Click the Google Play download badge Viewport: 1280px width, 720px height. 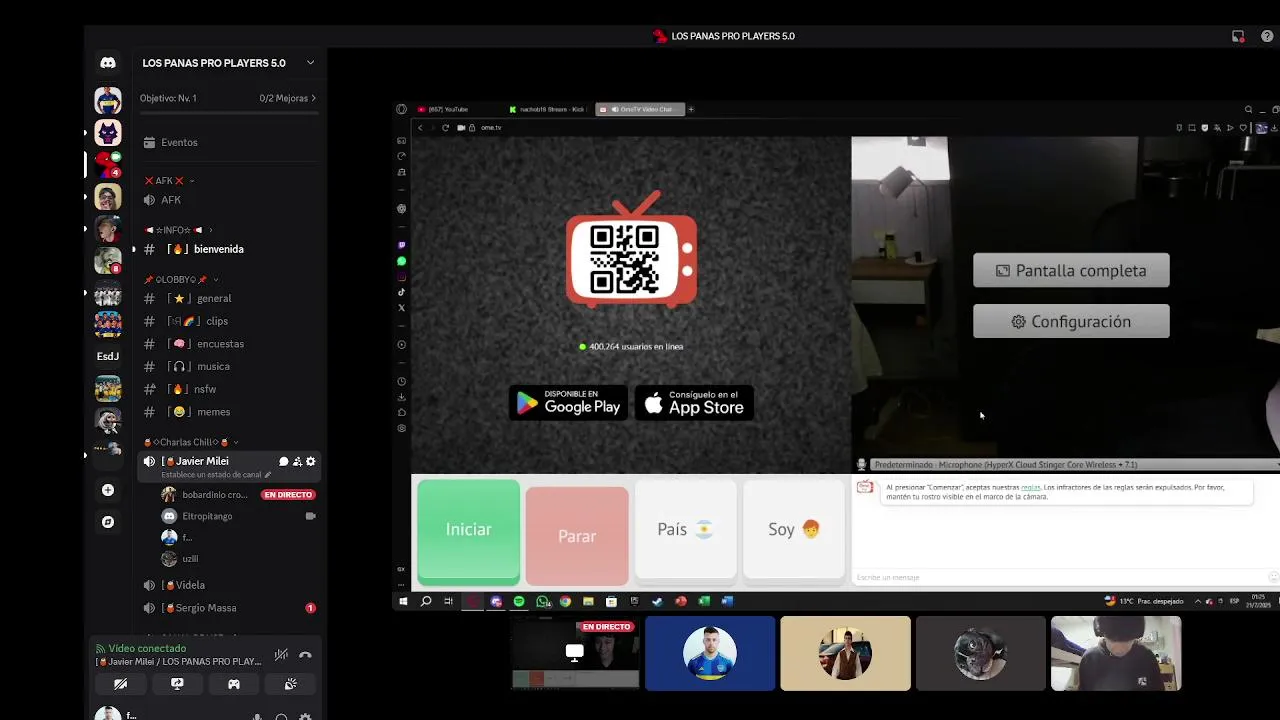(x=569, y=403)
